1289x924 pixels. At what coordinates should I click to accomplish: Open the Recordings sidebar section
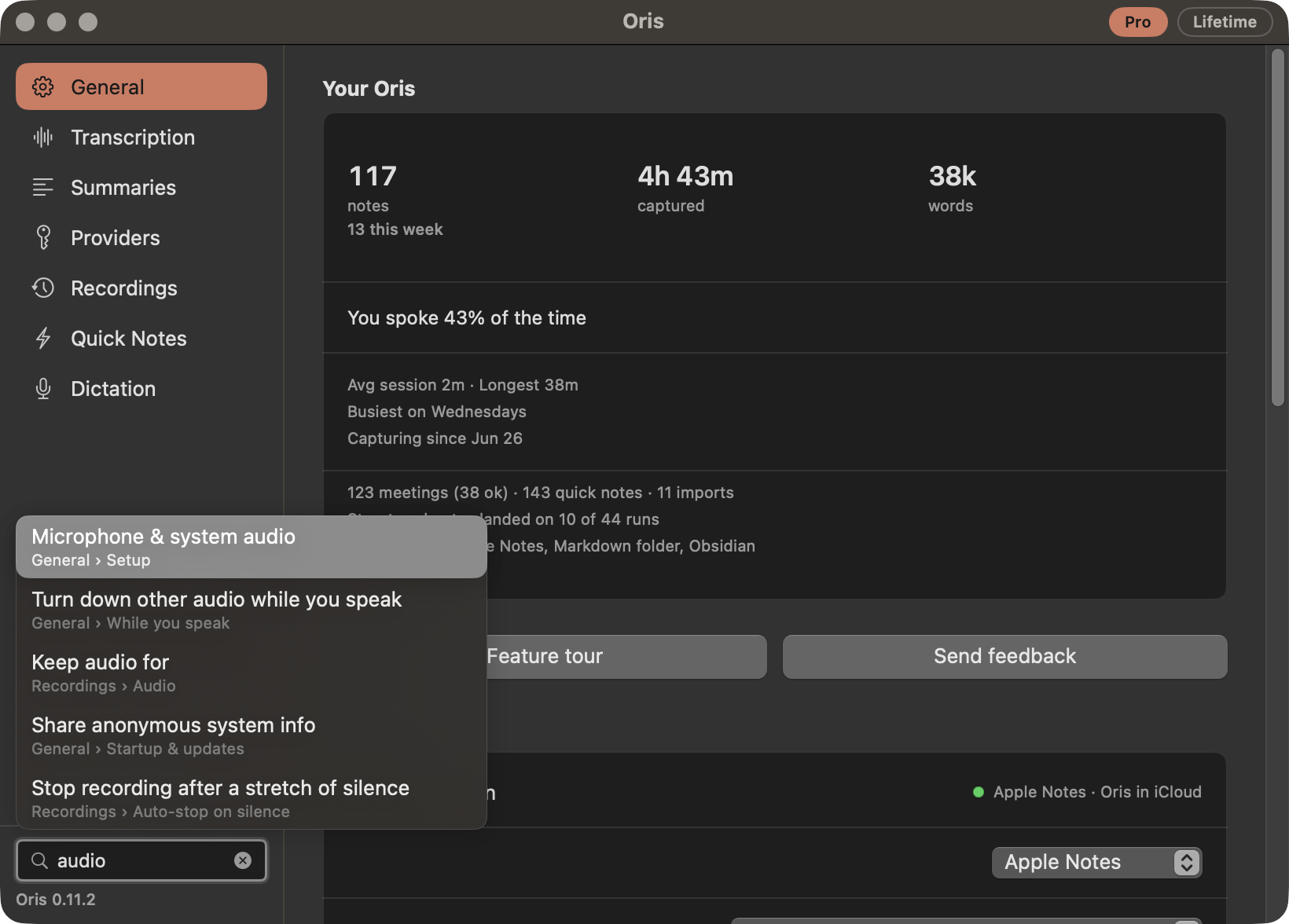pos(141,288)
